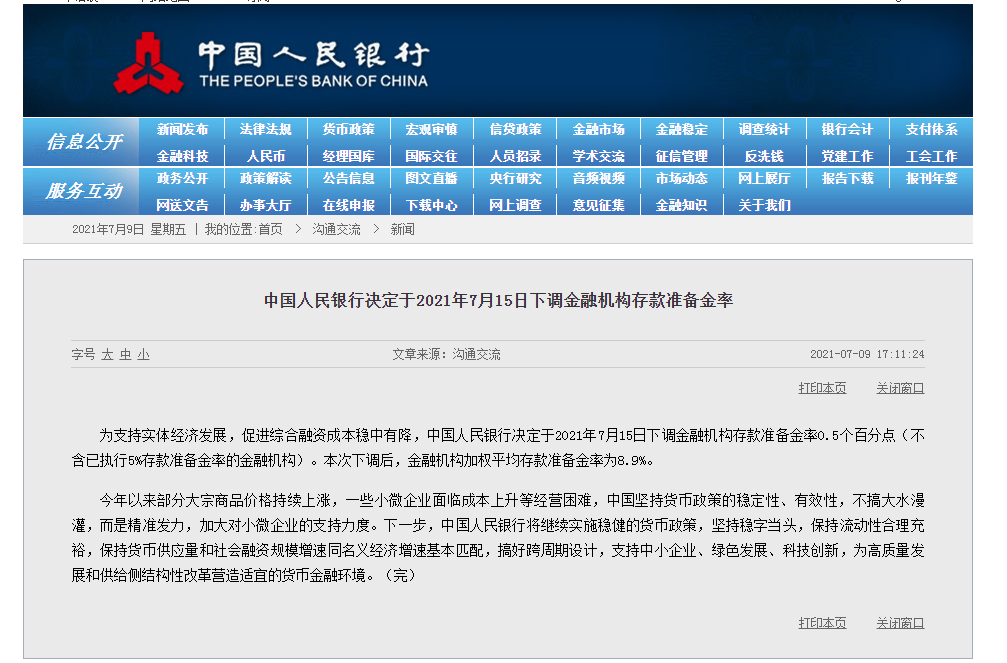The image size is (1007, 663).
Task: Click the 打印本页 print link
Action: (x=822, y=387)
